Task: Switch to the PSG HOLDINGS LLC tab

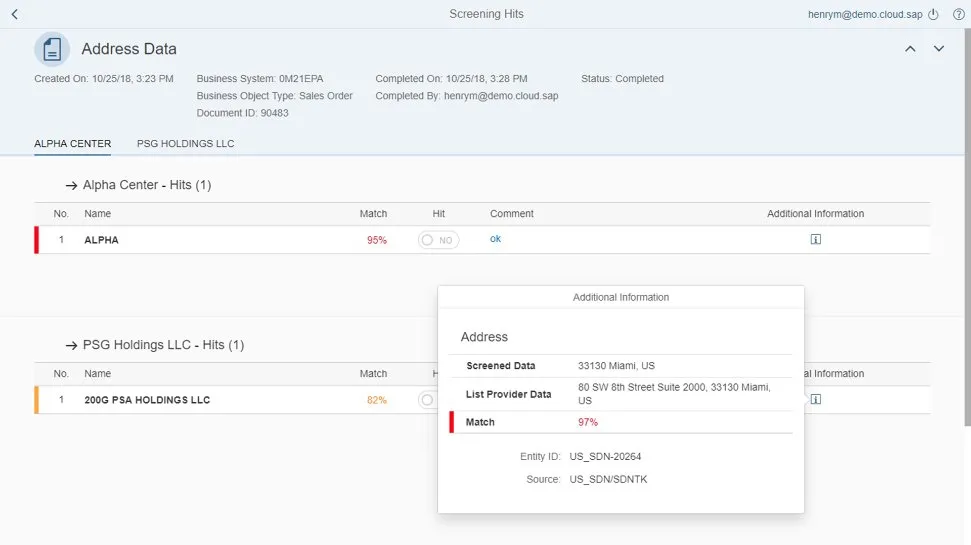Action: (185, 144)
